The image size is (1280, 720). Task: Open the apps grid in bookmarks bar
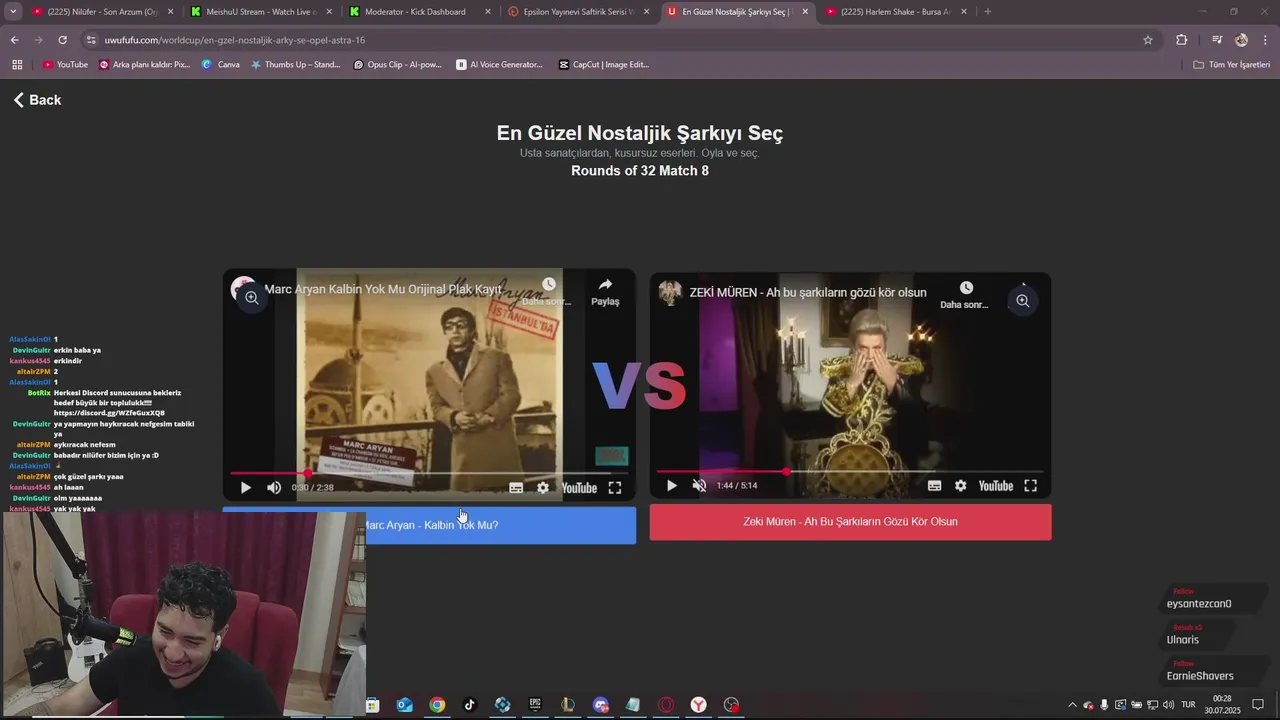tap(17, 65)
